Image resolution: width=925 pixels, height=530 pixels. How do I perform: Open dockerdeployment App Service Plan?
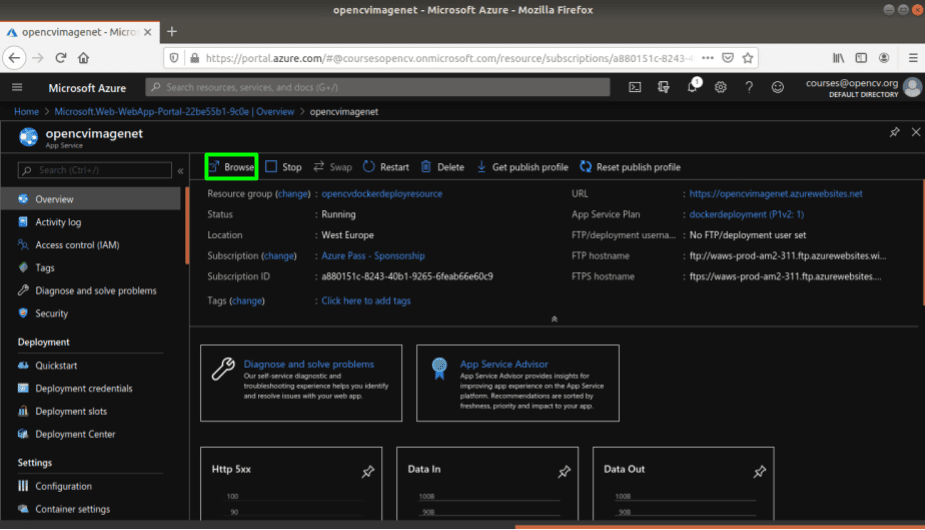(746, 214)
